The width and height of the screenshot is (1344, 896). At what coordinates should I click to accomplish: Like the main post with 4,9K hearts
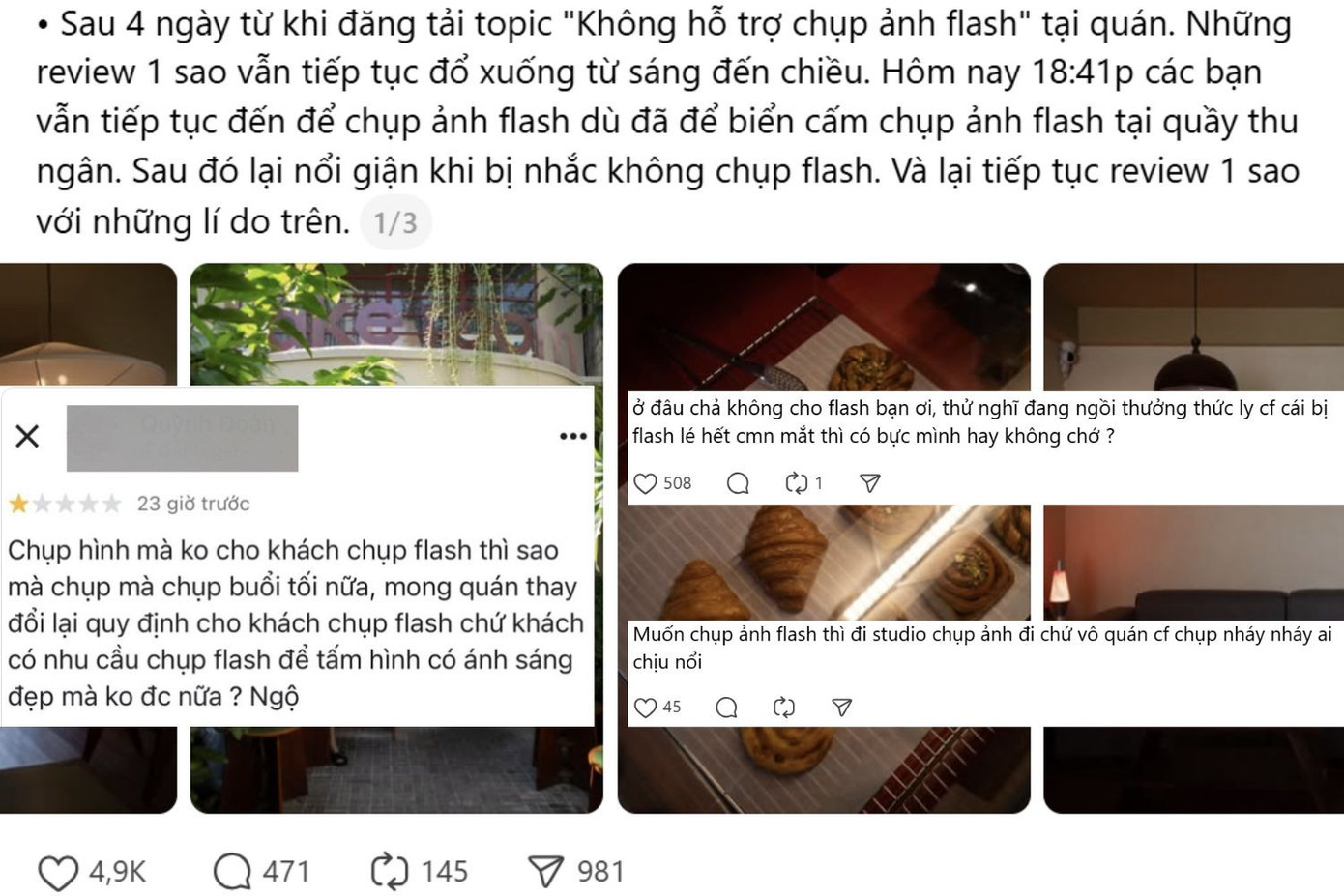pyautogui.click(x=58, y=873)
